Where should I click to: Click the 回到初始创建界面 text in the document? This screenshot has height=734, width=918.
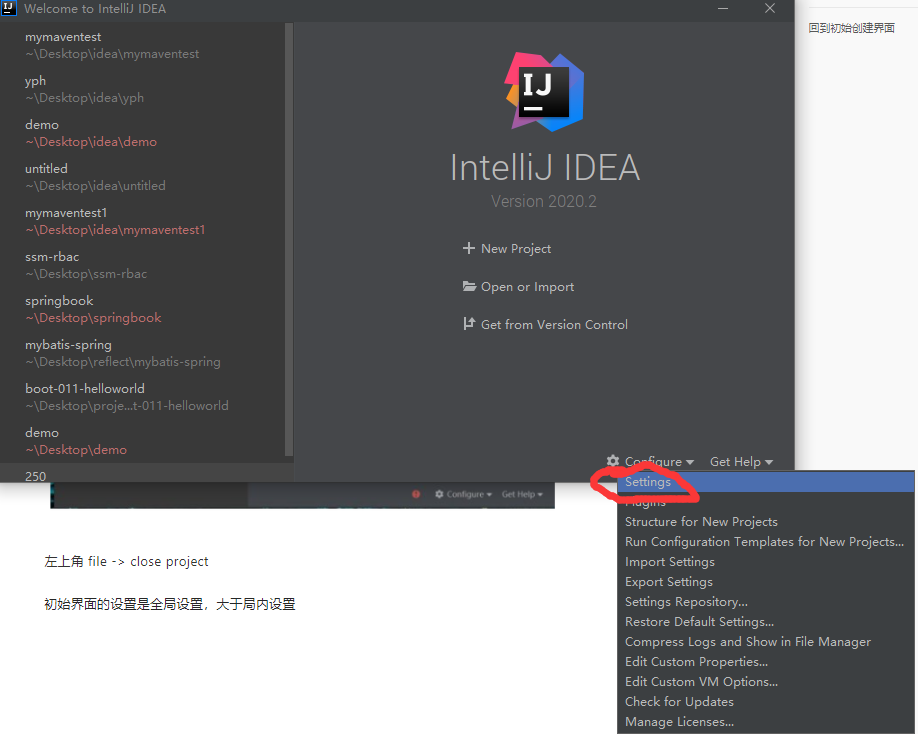tap(851, 28)
